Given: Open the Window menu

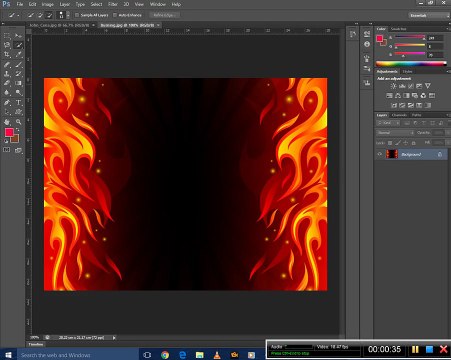Looking at the screenshot, I should pos(158,4).
